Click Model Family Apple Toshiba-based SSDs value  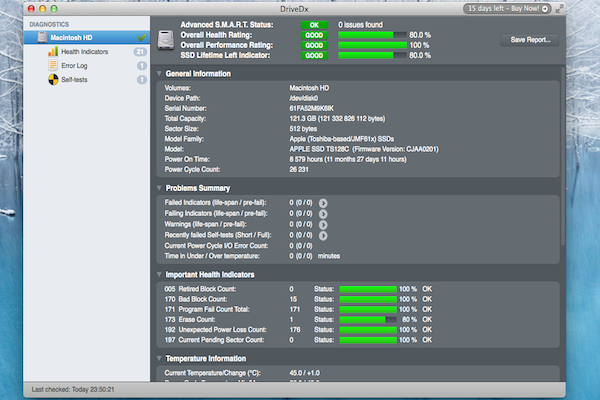coord(341,139)
